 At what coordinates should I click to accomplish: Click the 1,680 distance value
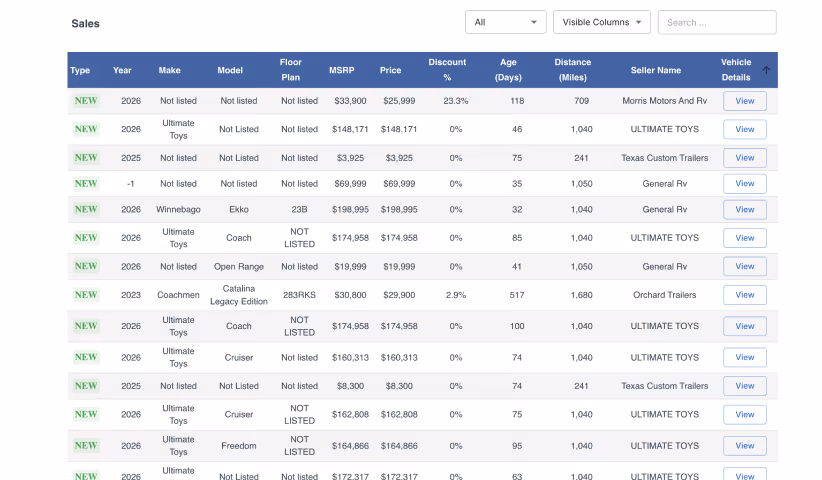pyautogui.click(x=581, y=295)
